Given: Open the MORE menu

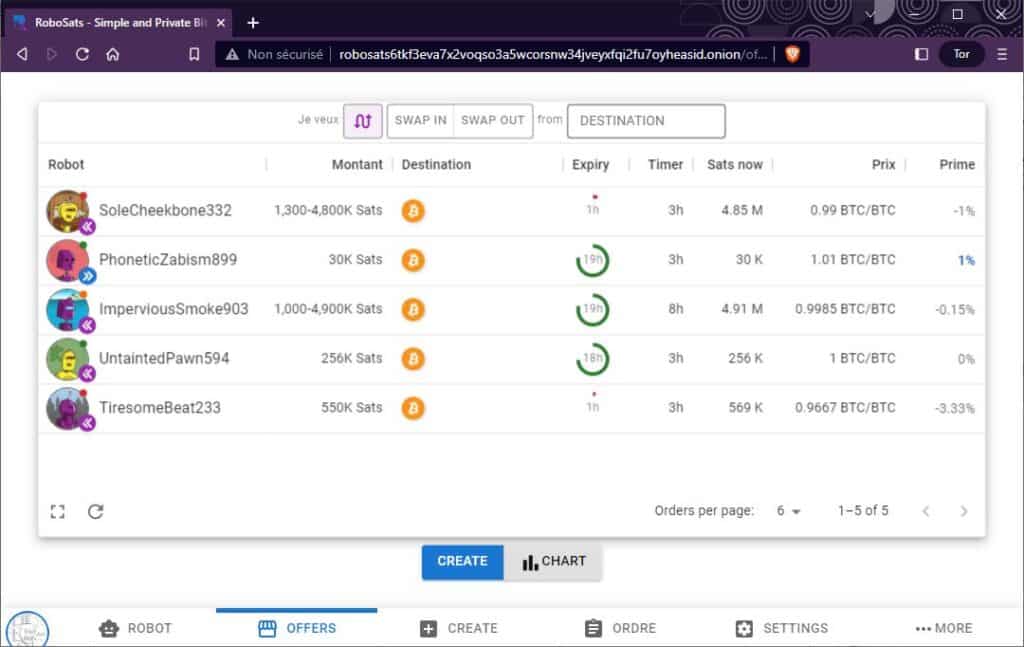Looking at the screenshot, I should click(944, 628).
